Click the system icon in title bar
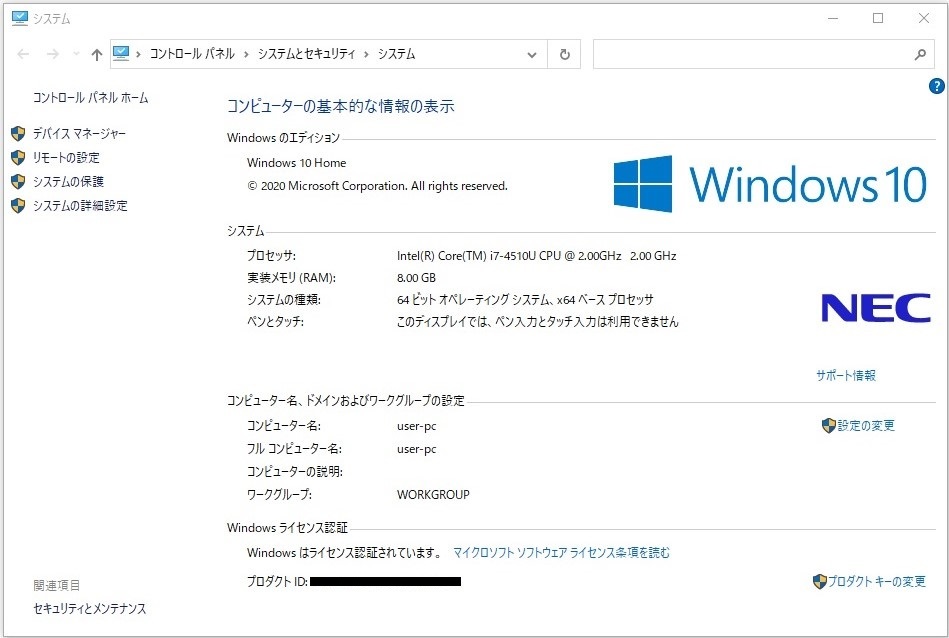 pos(20,18)
